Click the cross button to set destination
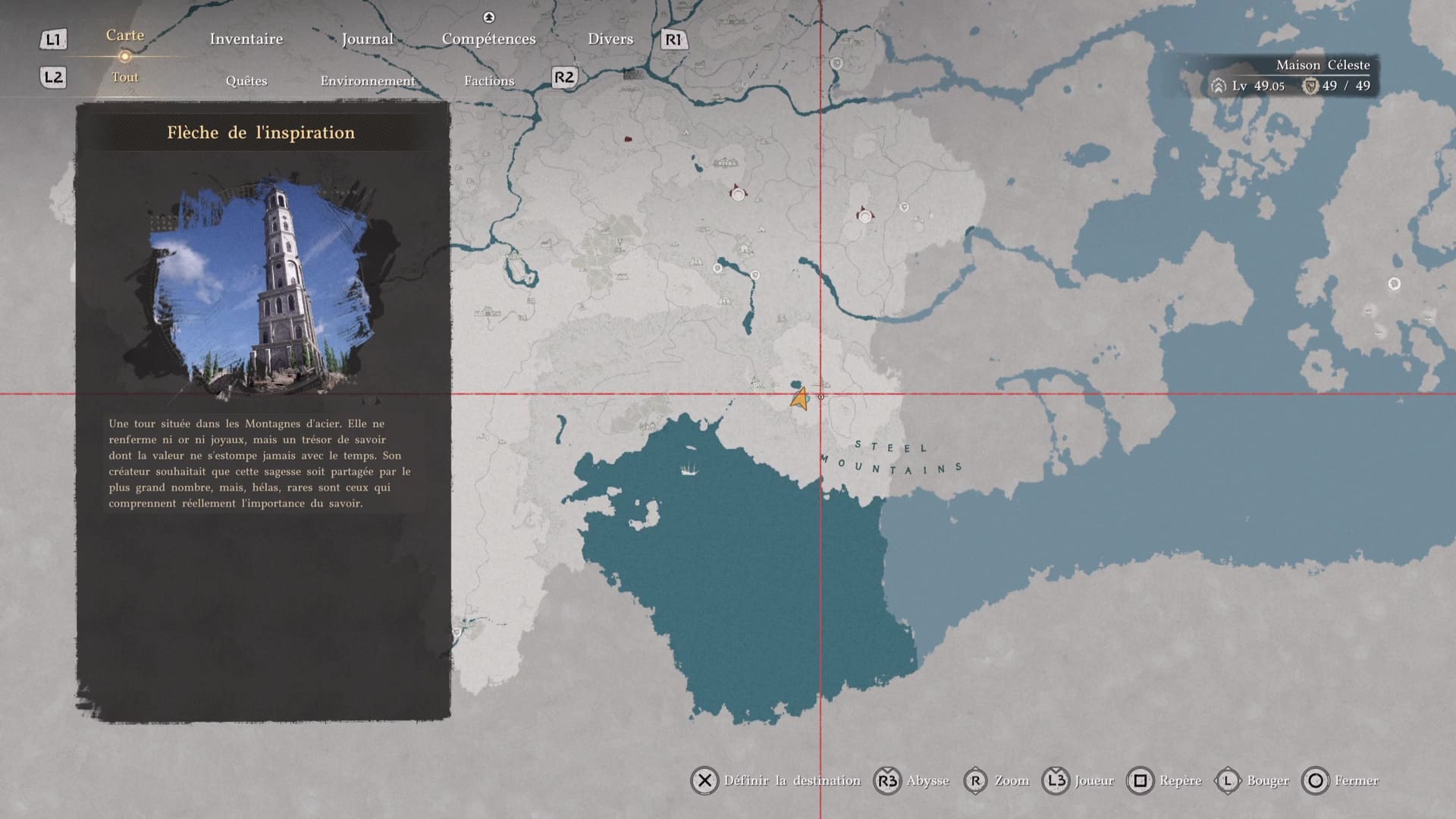This screenshot has width=1456, height=819. coord(704,780)
